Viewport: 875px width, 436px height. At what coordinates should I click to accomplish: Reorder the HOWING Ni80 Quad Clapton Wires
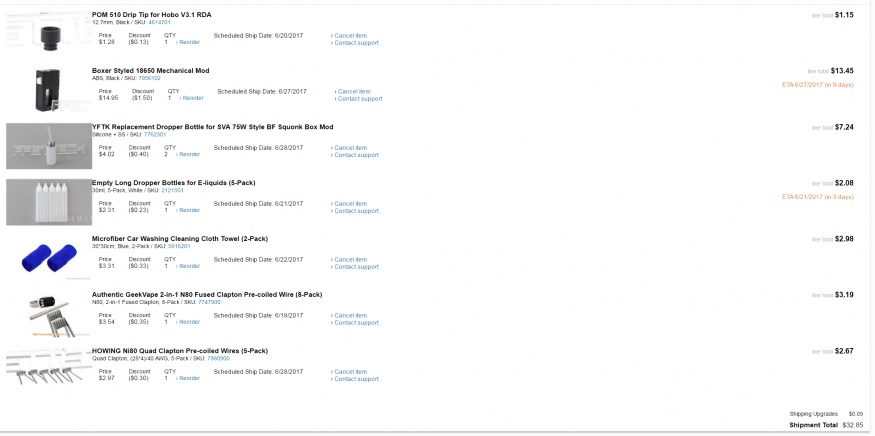189,378
